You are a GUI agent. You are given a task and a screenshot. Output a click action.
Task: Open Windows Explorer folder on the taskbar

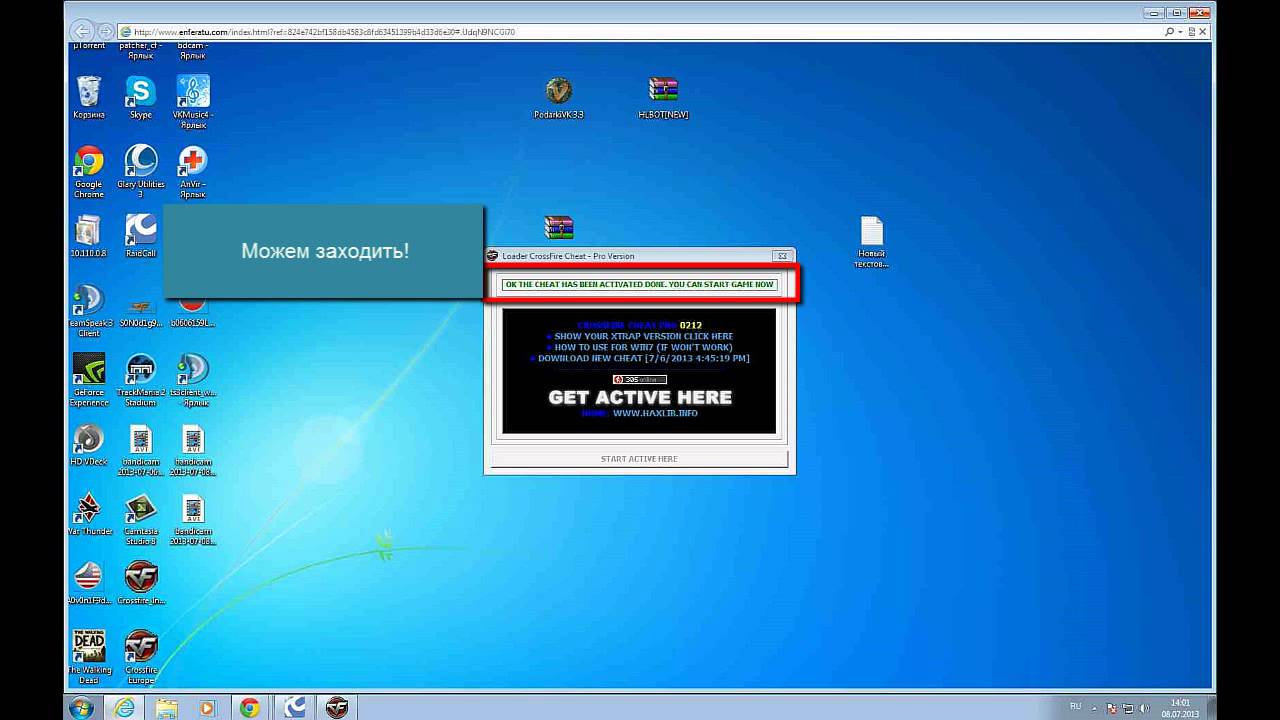(x=166, y=707)
